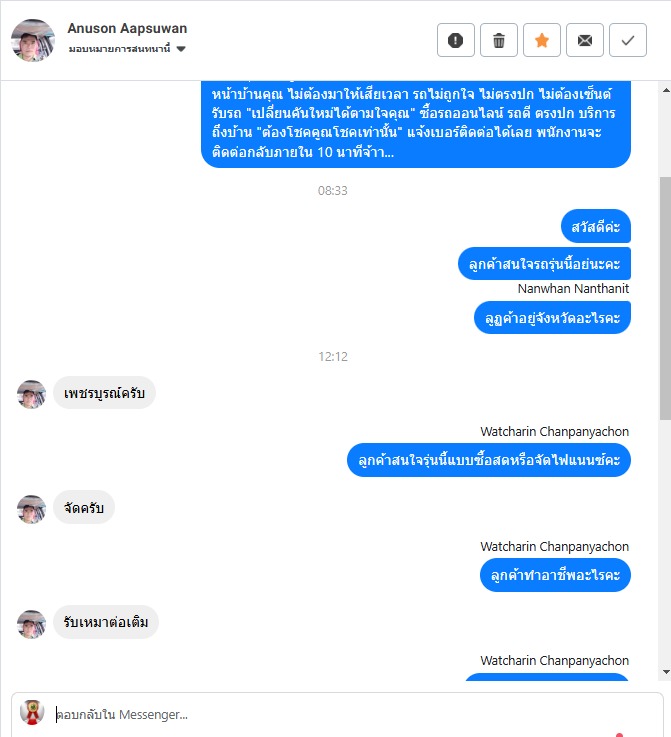
Task: Select the ลูกค้าทำอาชีพอะไรคะ message bubble
Action: tap(555, 575)
